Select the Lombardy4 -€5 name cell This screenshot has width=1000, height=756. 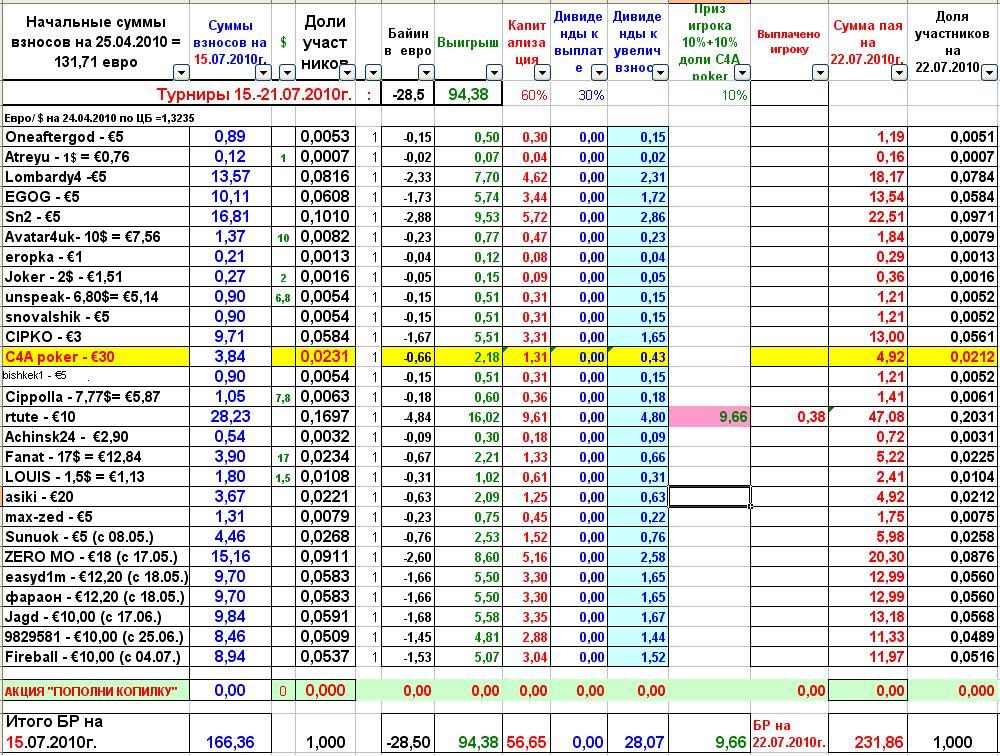(x=96, y=177)
